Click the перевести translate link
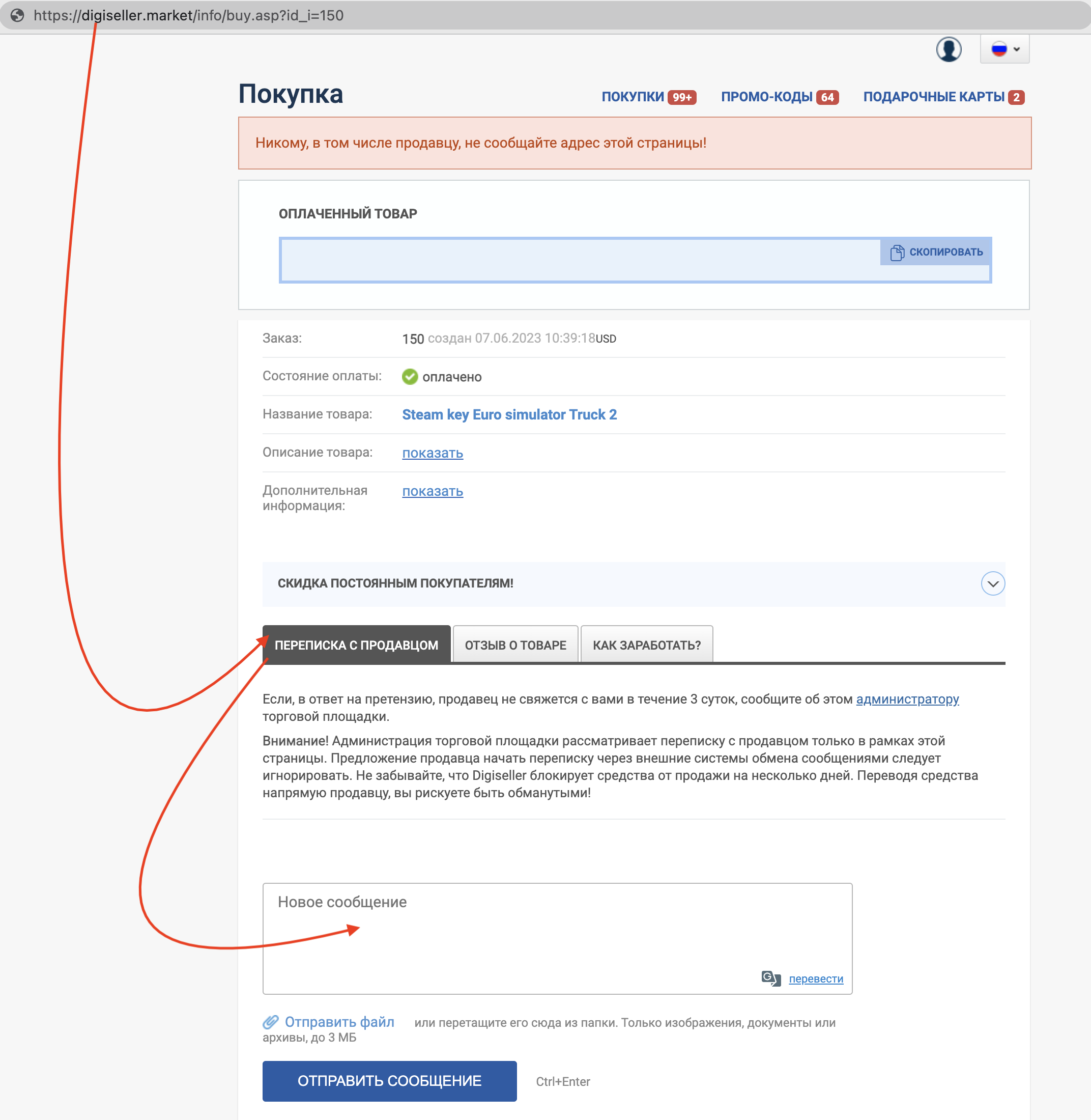Viewport: 1091px width, 1120px height. click(815, 978)
